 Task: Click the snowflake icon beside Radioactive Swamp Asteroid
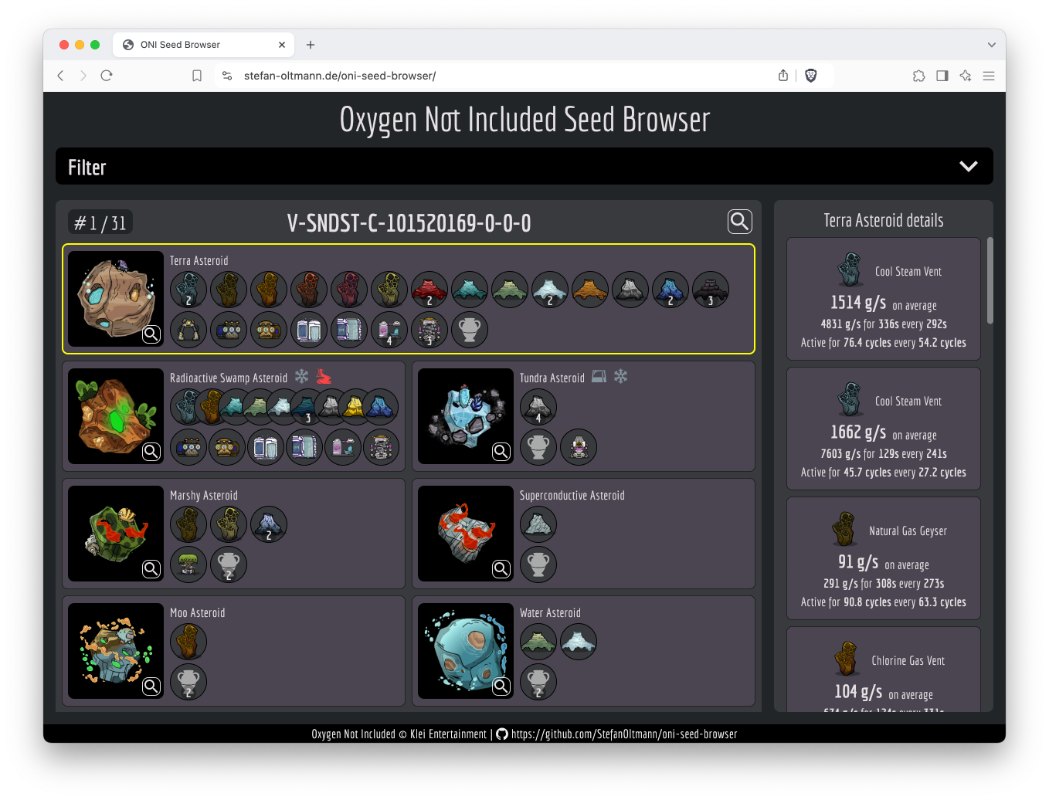pos(302,376)
